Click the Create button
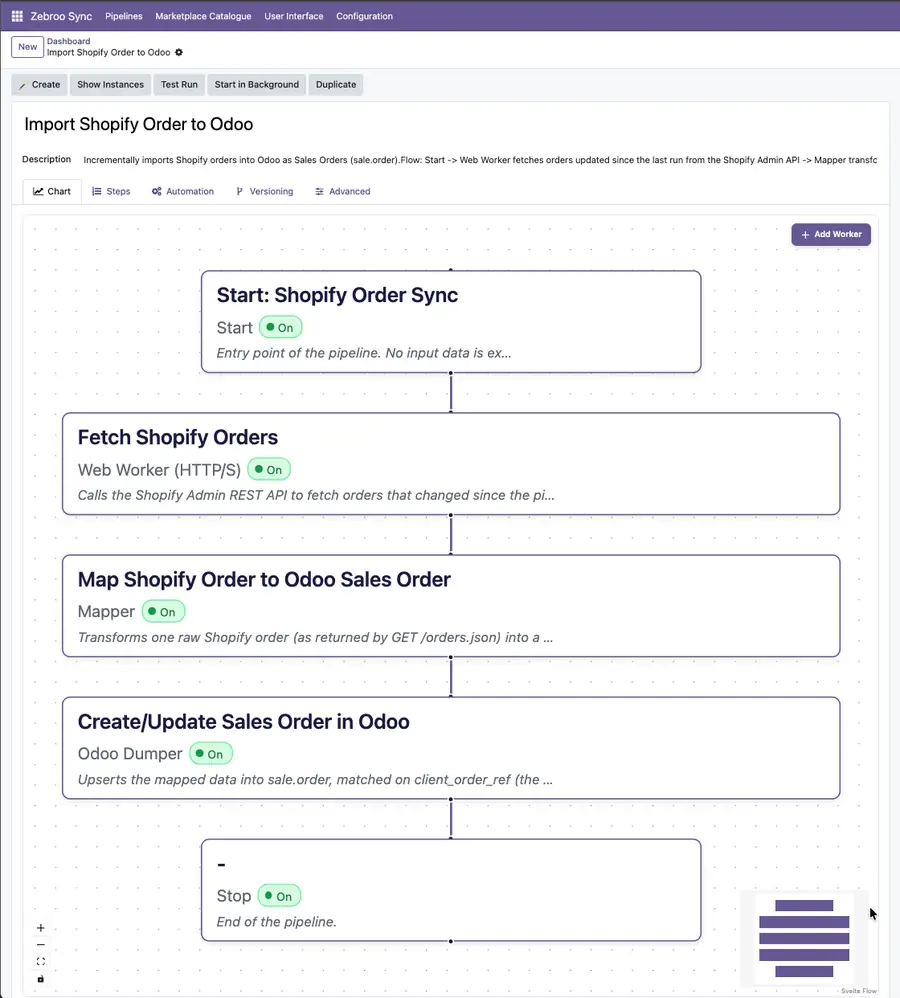 pos(39,85)
